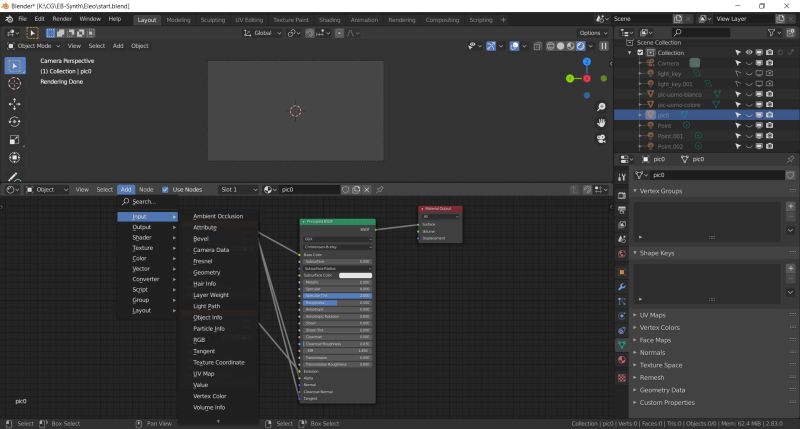800x429 pixels.
Task: Click the pic0 material name field
Action: pos(308,190)
